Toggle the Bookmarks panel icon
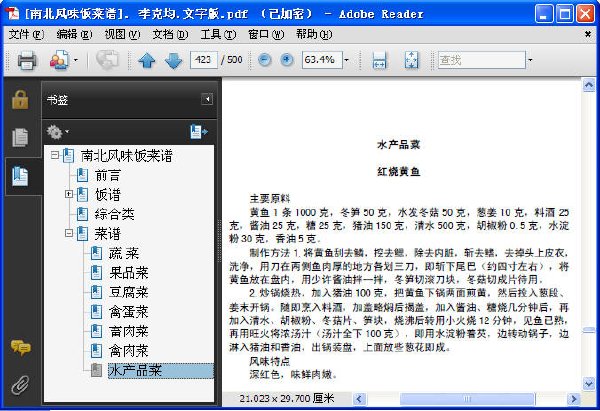 coord(20,176)
